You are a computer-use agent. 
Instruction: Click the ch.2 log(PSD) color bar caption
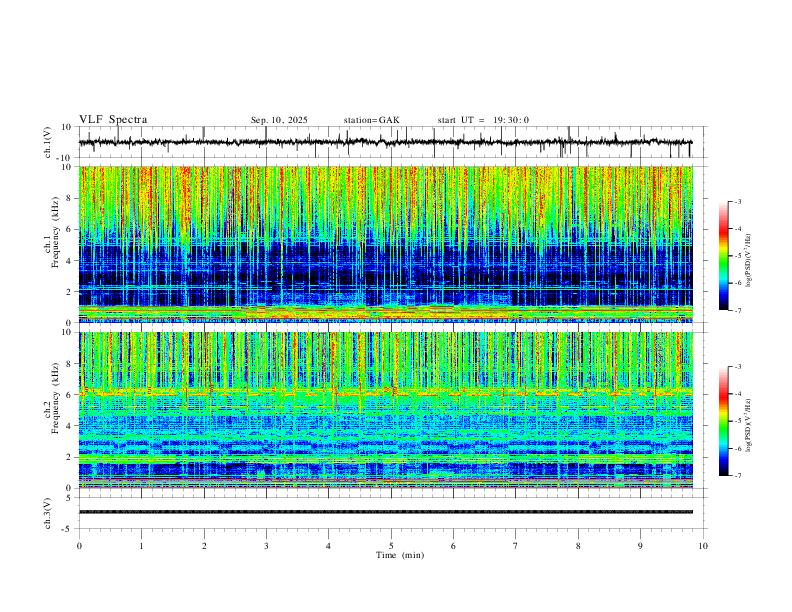point(749,425)
